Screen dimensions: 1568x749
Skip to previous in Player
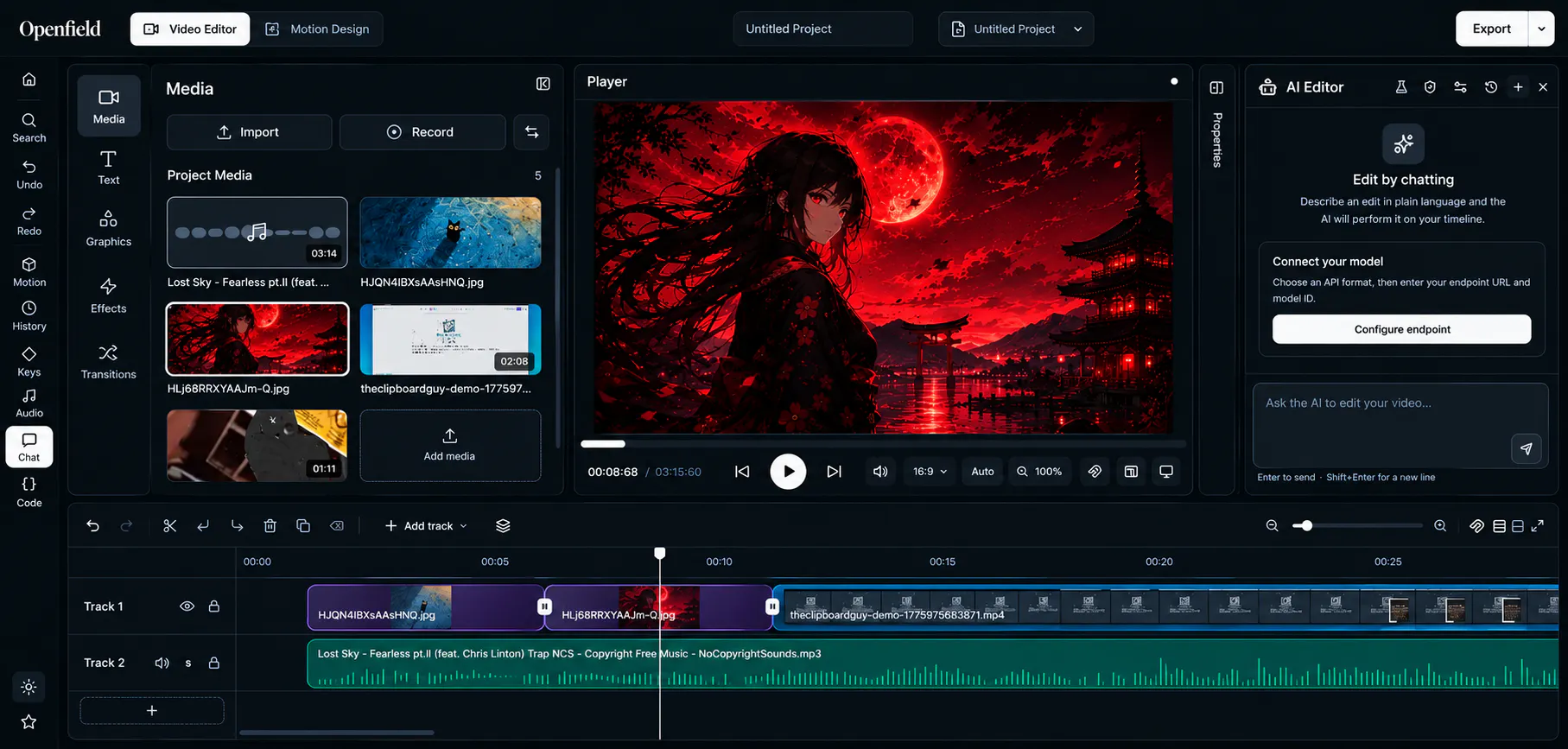[x=742, y=472]
